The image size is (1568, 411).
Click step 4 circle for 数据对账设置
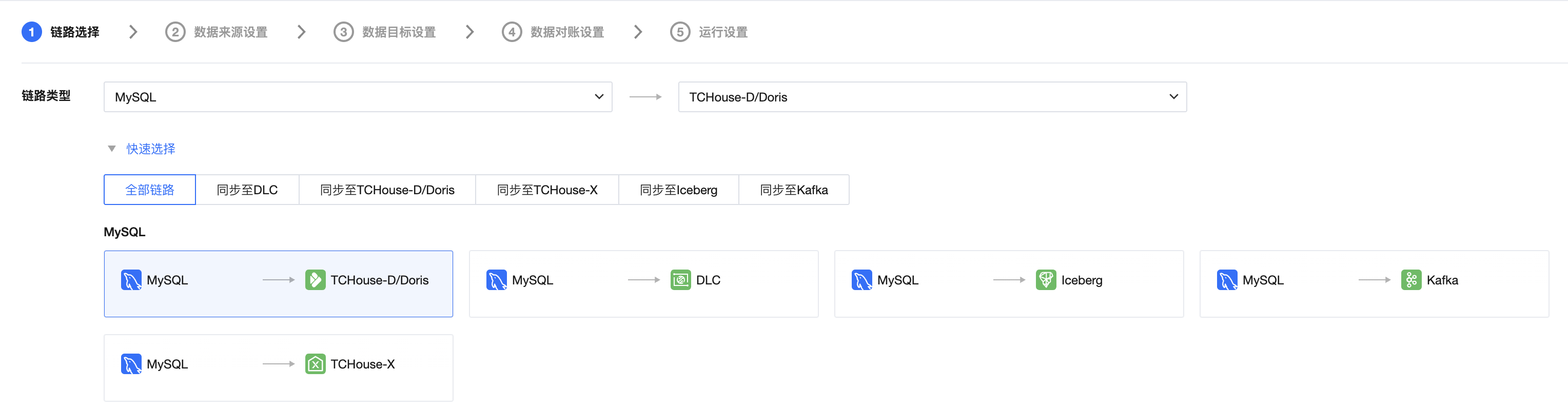click(x=512, y=32)
